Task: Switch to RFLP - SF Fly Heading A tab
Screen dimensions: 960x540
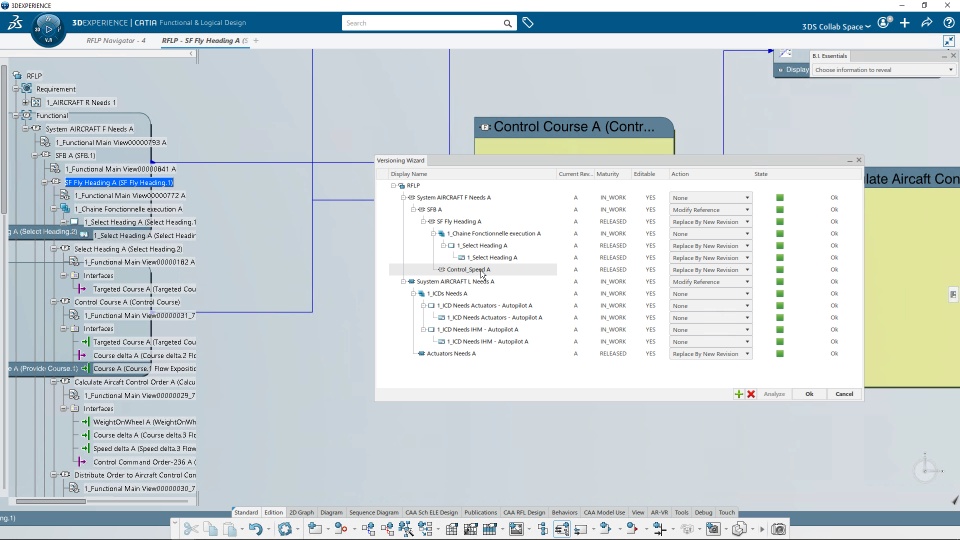Action: pos(204,40)
